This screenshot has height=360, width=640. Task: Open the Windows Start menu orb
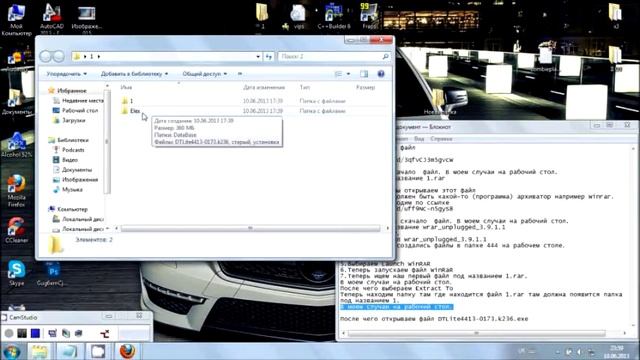[12, 351]
